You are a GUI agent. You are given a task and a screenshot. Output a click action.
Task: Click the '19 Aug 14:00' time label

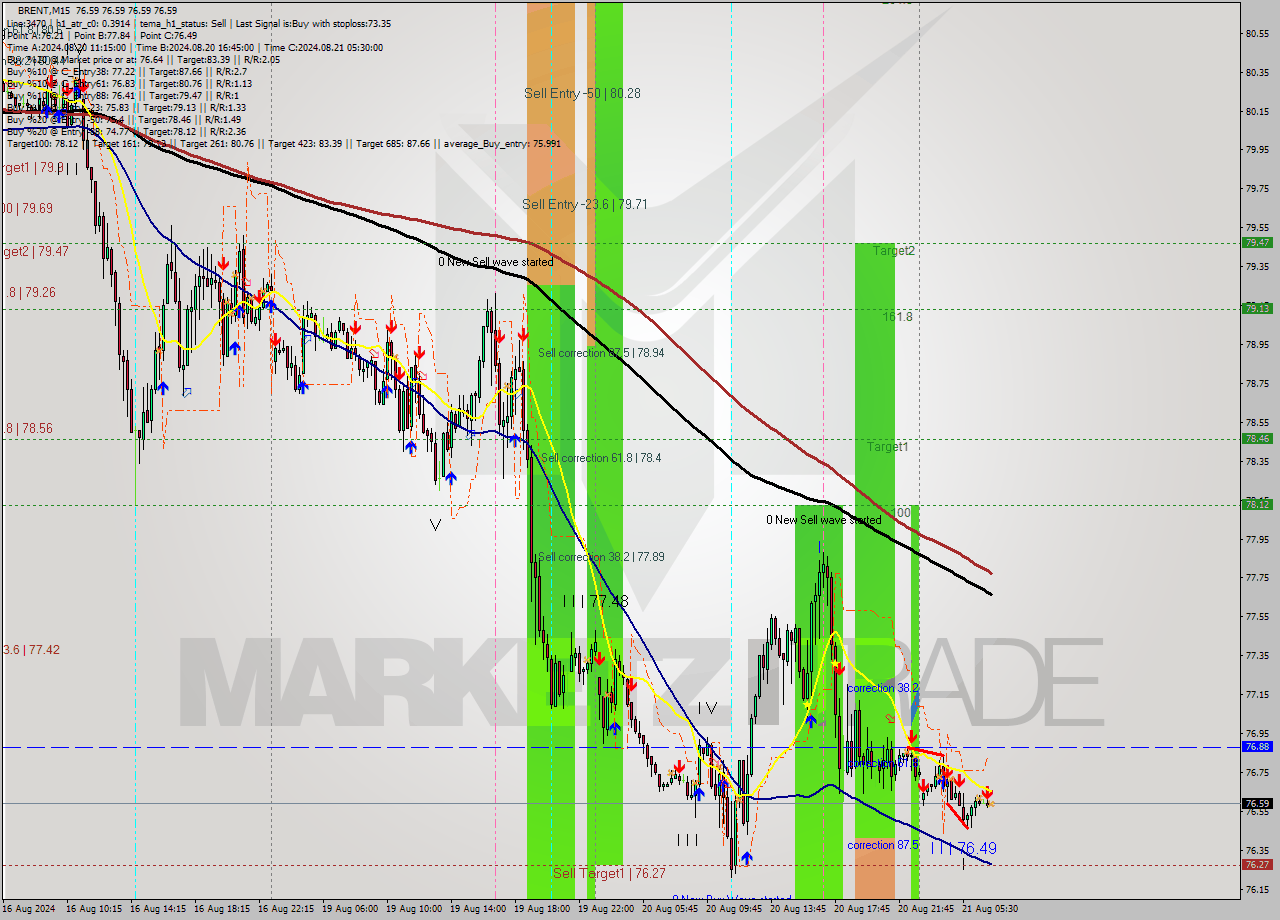480,909
